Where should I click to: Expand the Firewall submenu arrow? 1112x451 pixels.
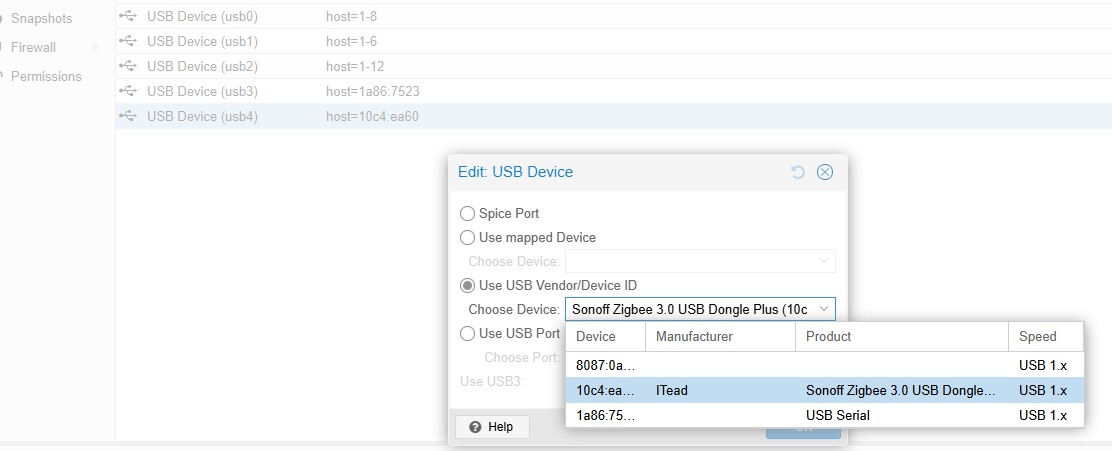tap(96, 48)
